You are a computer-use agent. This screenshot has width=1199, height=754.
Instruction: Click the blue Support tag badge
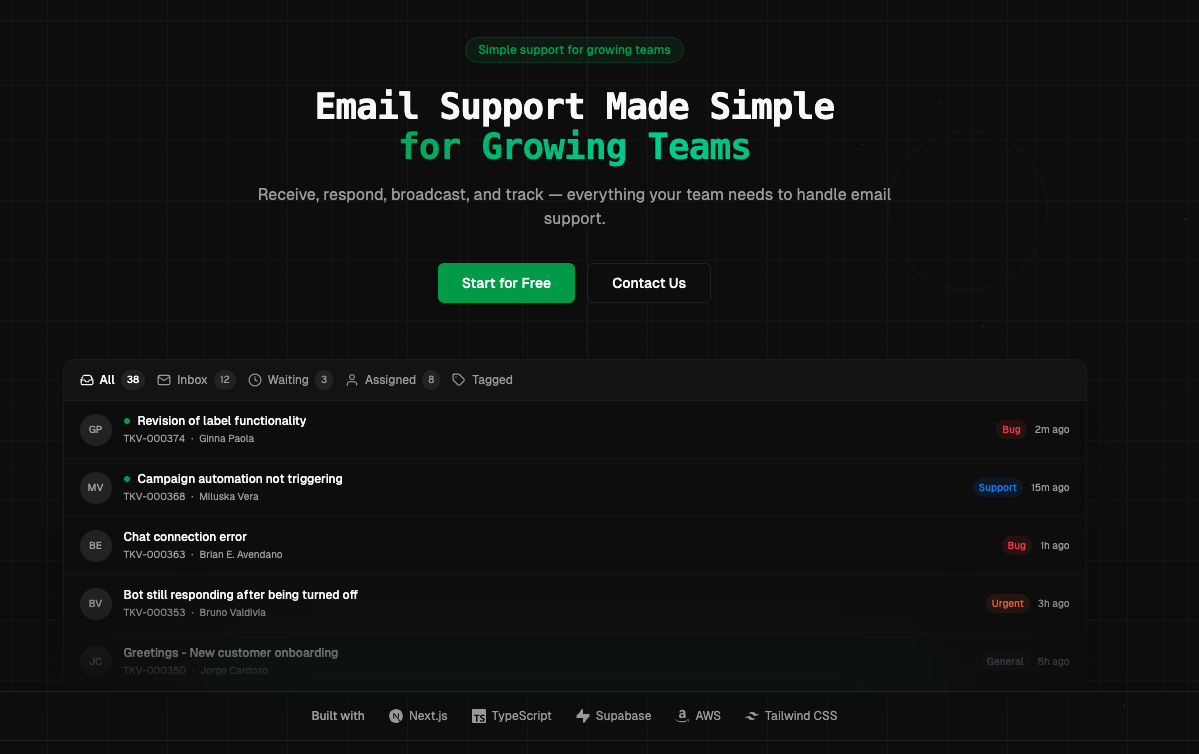(997, 487)
